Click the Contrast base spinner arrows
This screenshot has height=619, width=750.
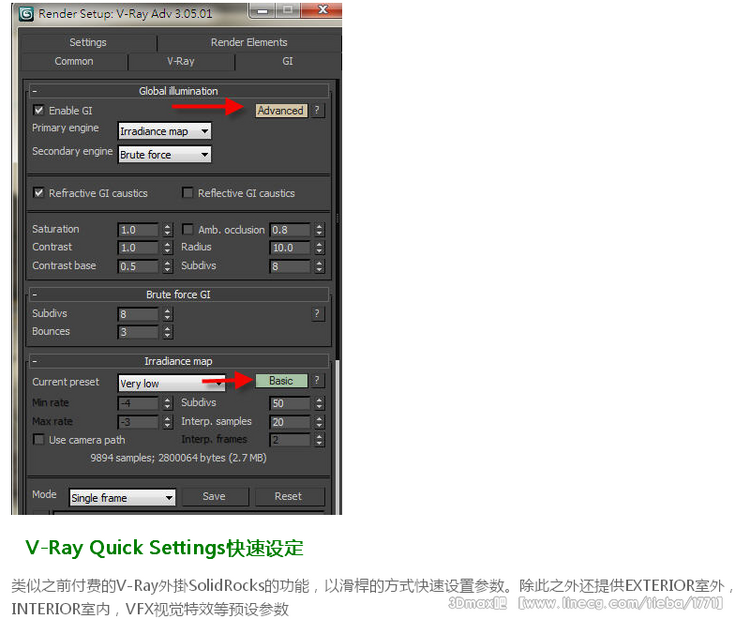point(167,266)
